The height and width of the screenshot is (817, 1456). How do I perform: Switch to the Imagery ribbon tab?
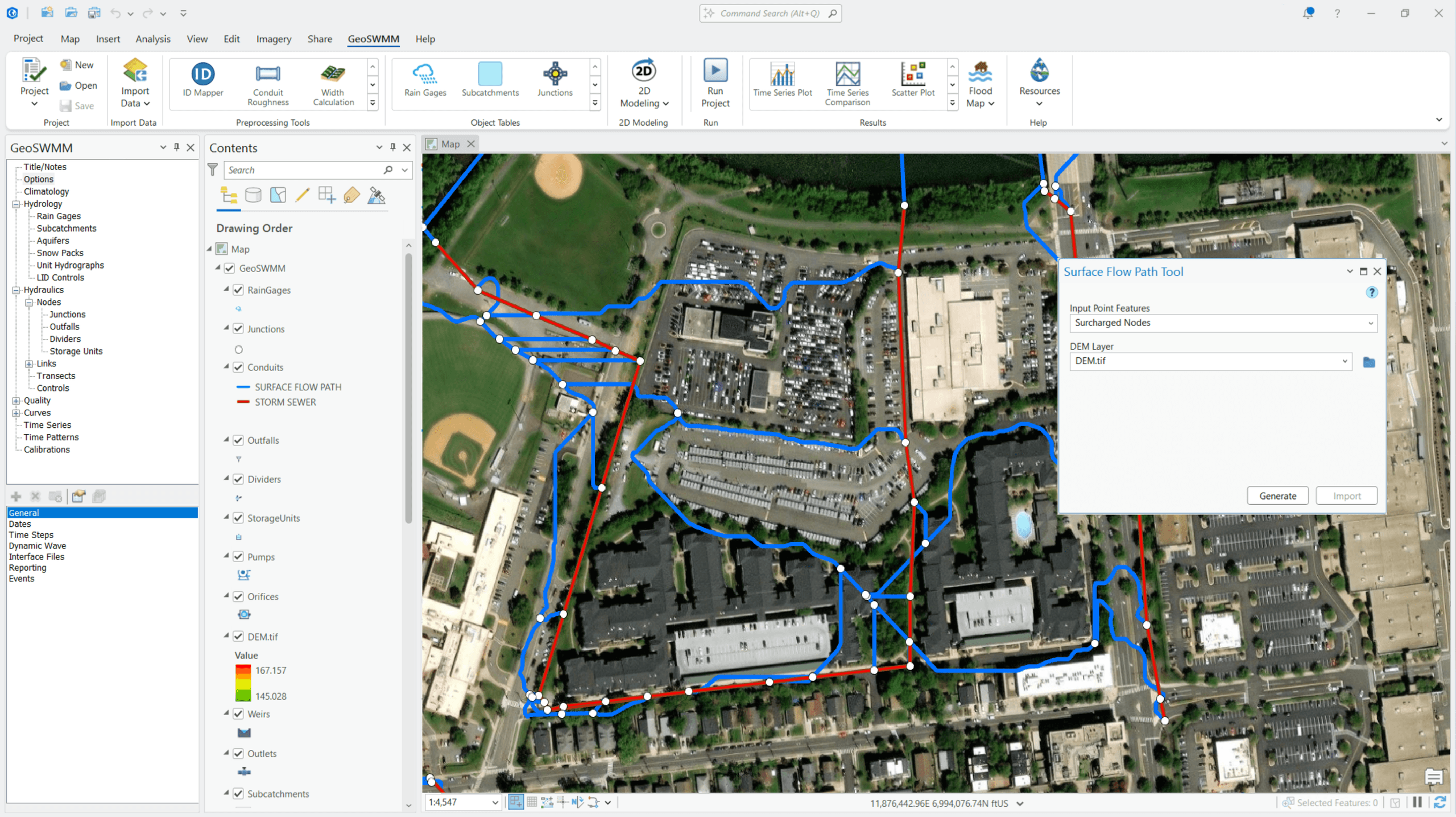274,39
